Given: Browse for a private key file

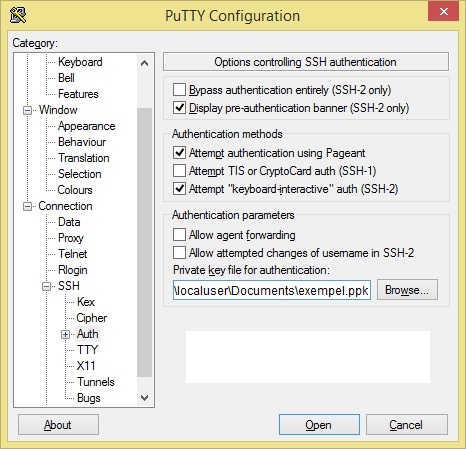Looking at the screenshot, I should click(407, 290).
